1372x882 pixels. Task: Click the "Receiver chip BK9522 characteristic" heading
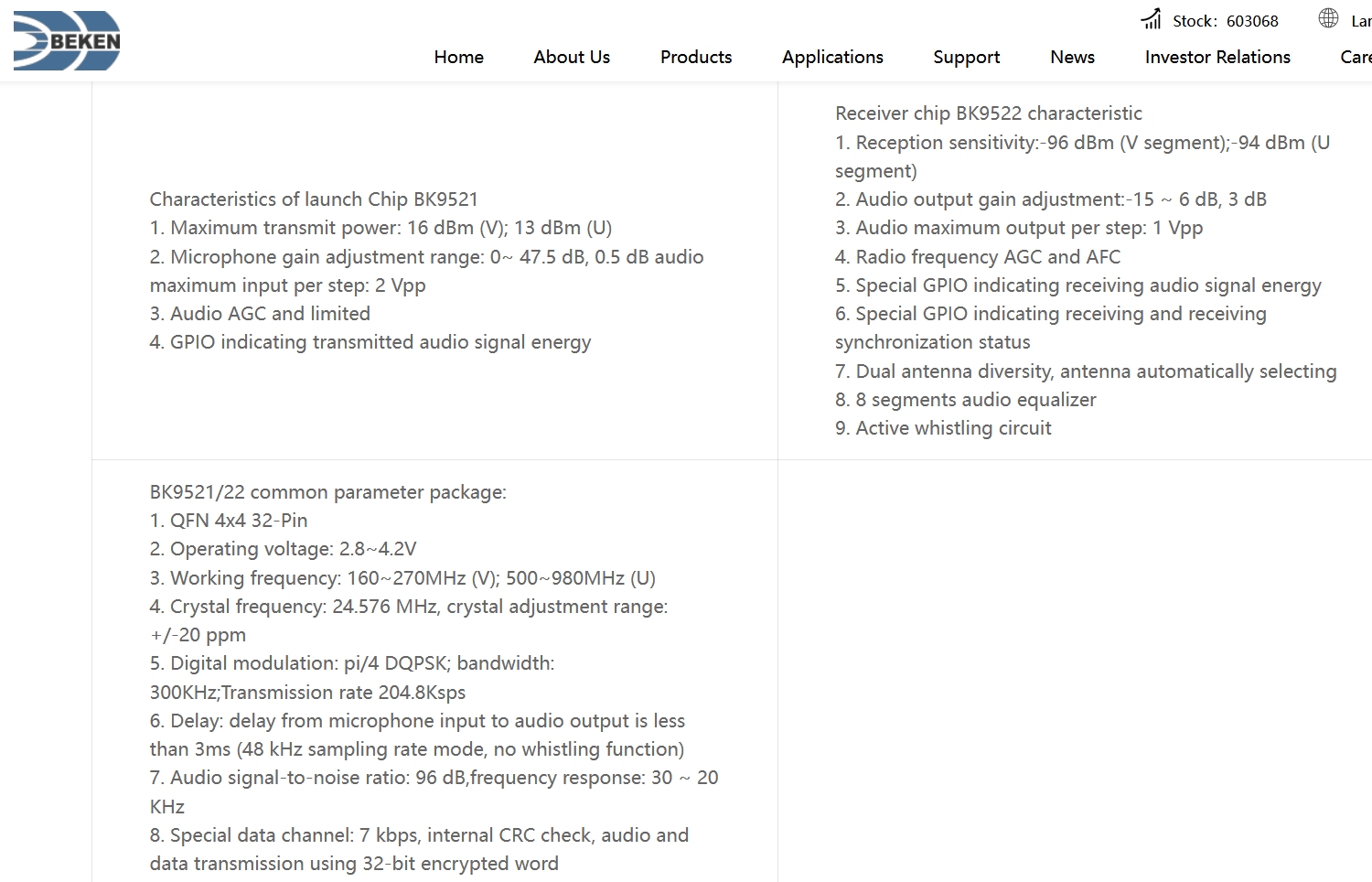[x=988, y=113]
